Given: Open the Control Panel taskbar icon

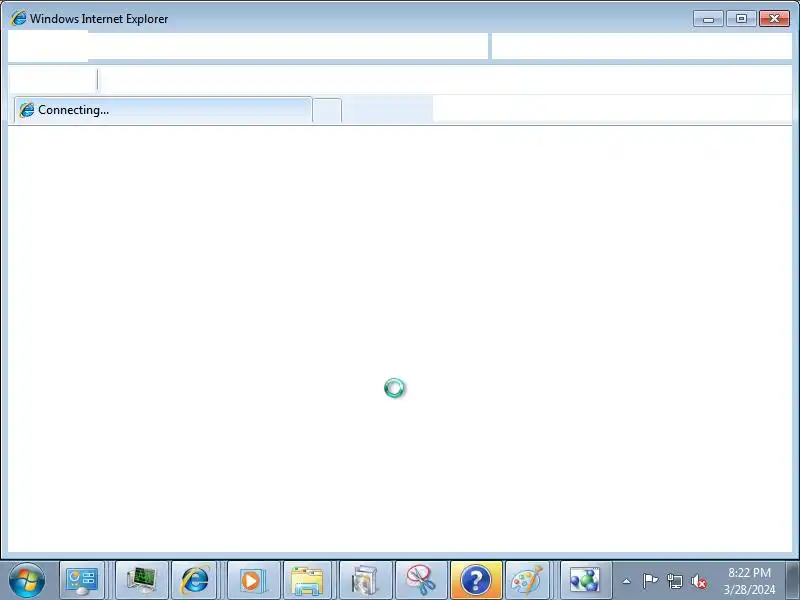Looking at the screenshot, I should pos(82,581).
